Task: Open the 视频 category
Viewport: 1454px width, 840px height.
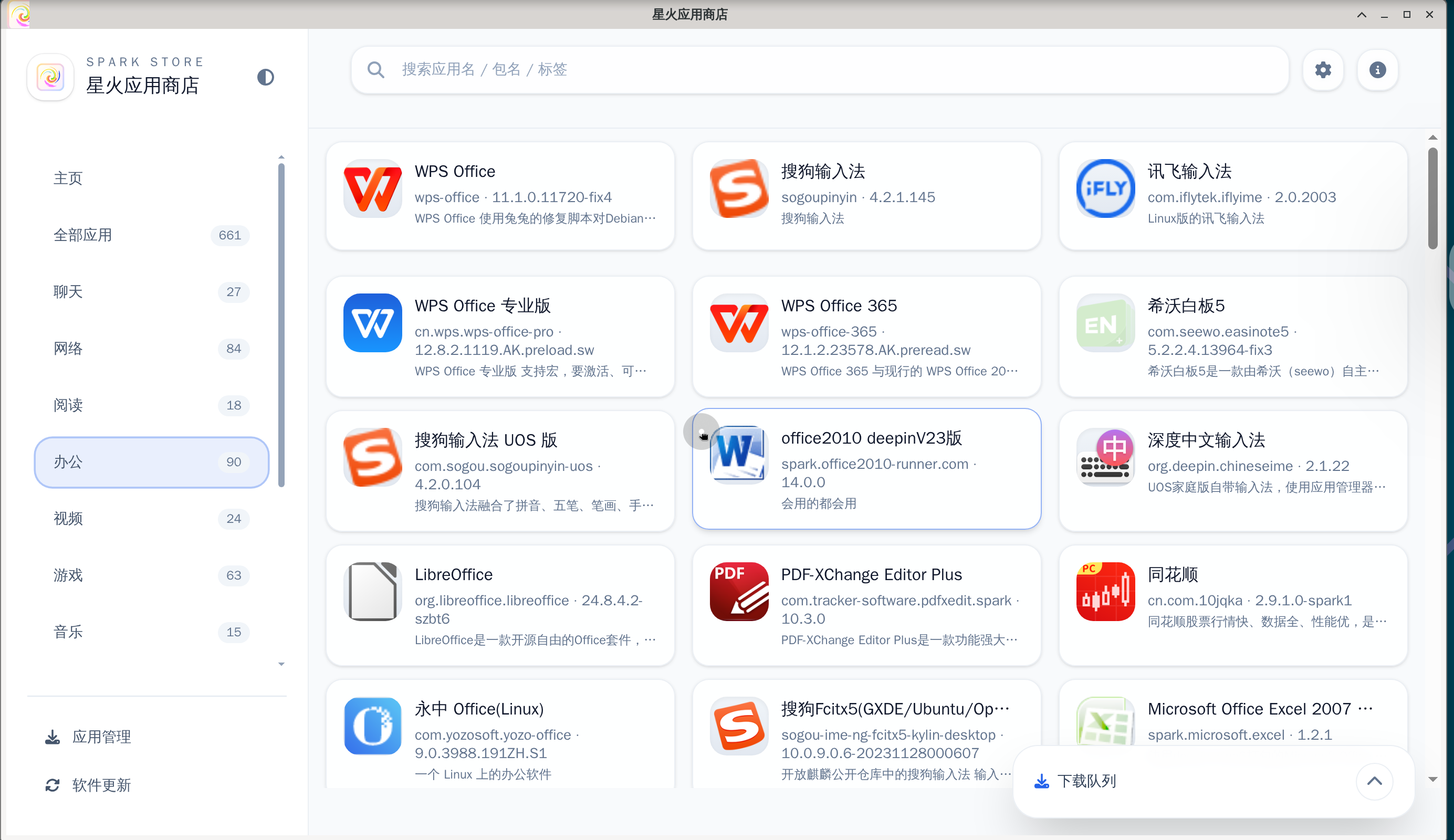Action: (x=151, y=519)
